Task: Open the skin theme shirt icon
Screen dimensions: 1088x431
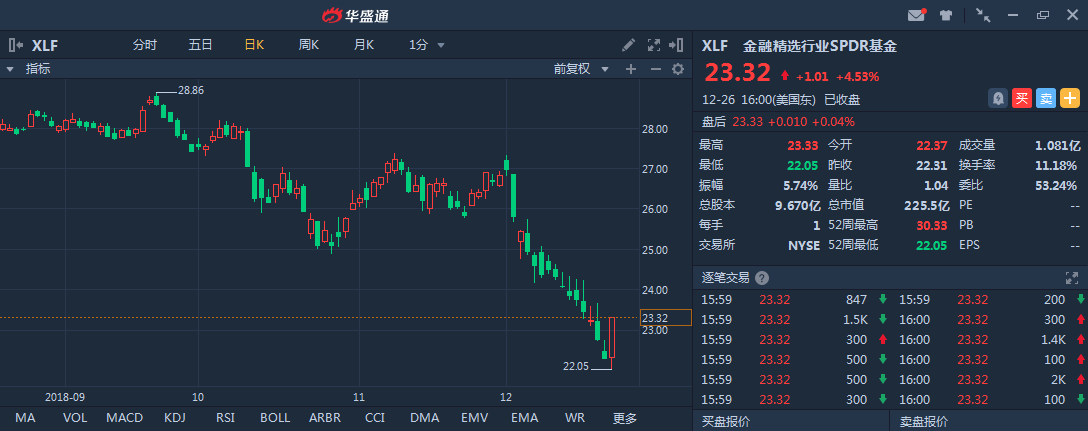Action: [945, 15]
